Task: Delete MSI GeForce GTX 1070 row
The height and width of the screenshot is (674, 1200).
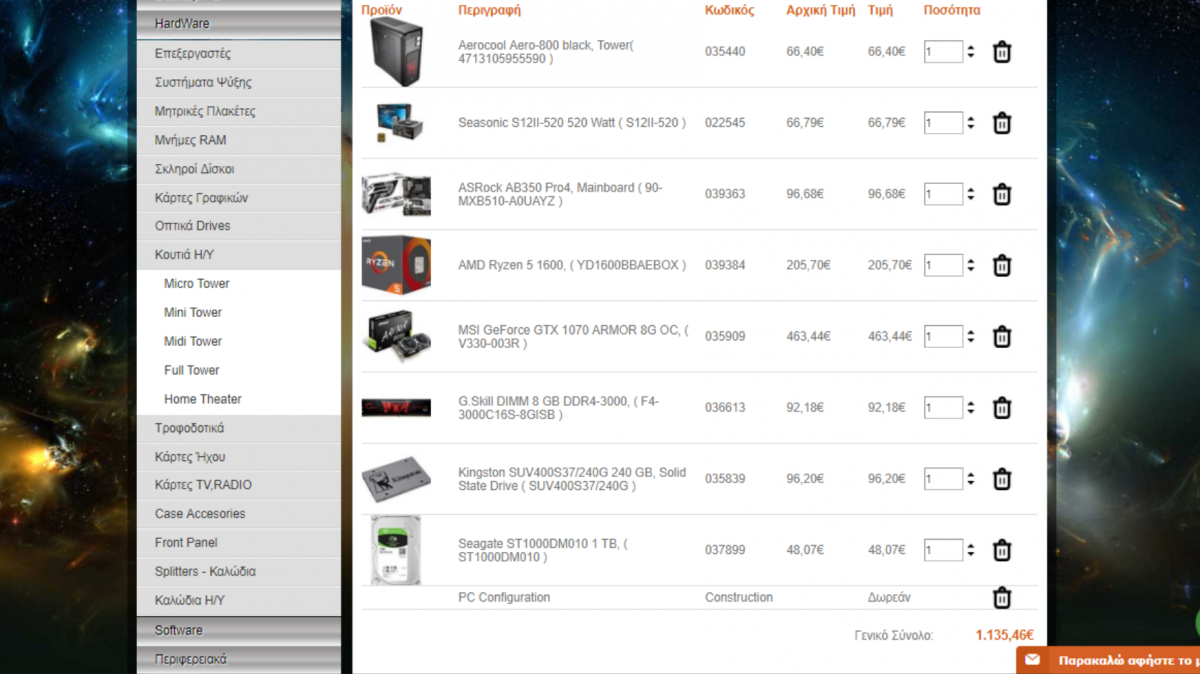Action: click(x=1001, y=336)
